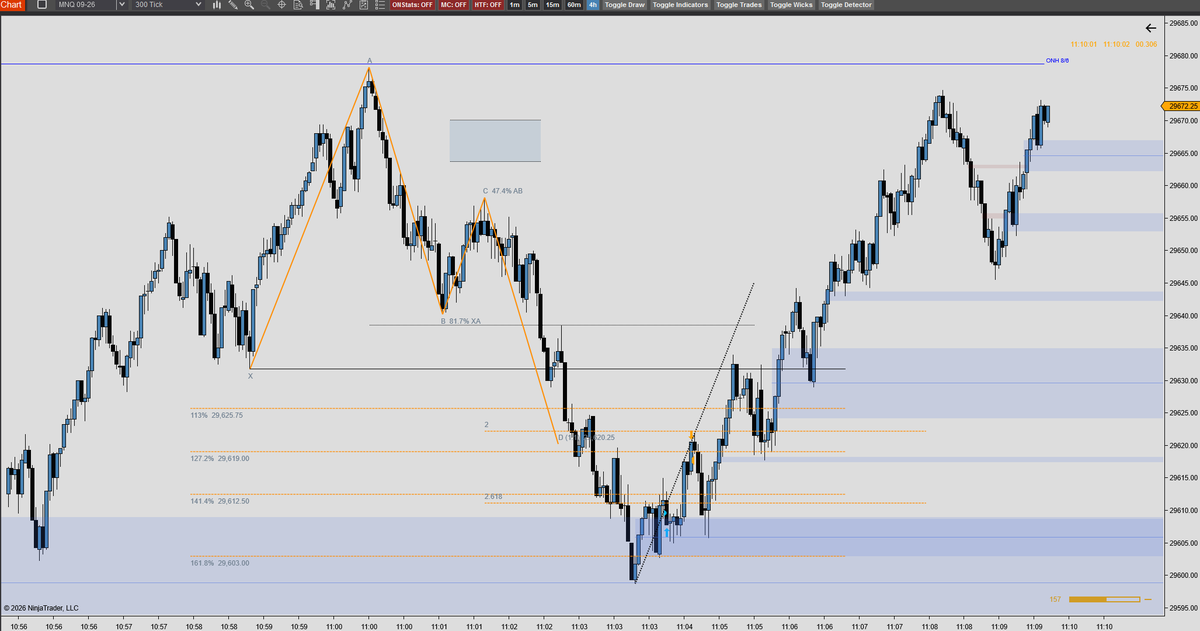Open the drawing tools pencil icon
This screenshot has height=631, width=1200.
[x=232, y=5]
